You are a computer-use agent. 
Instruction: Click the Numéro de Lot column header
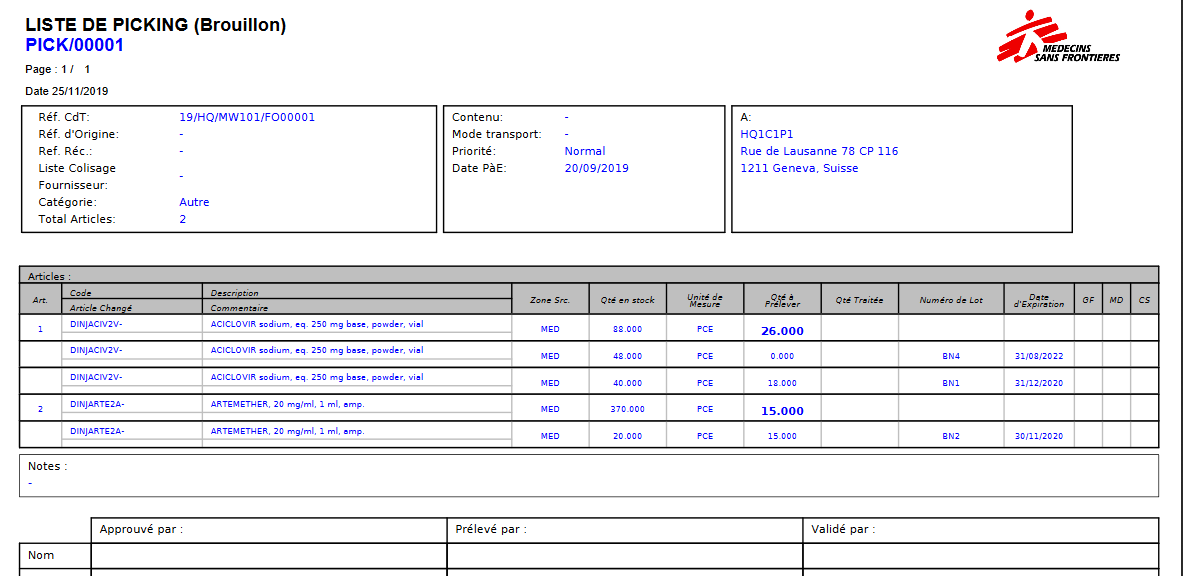point(950,300)
